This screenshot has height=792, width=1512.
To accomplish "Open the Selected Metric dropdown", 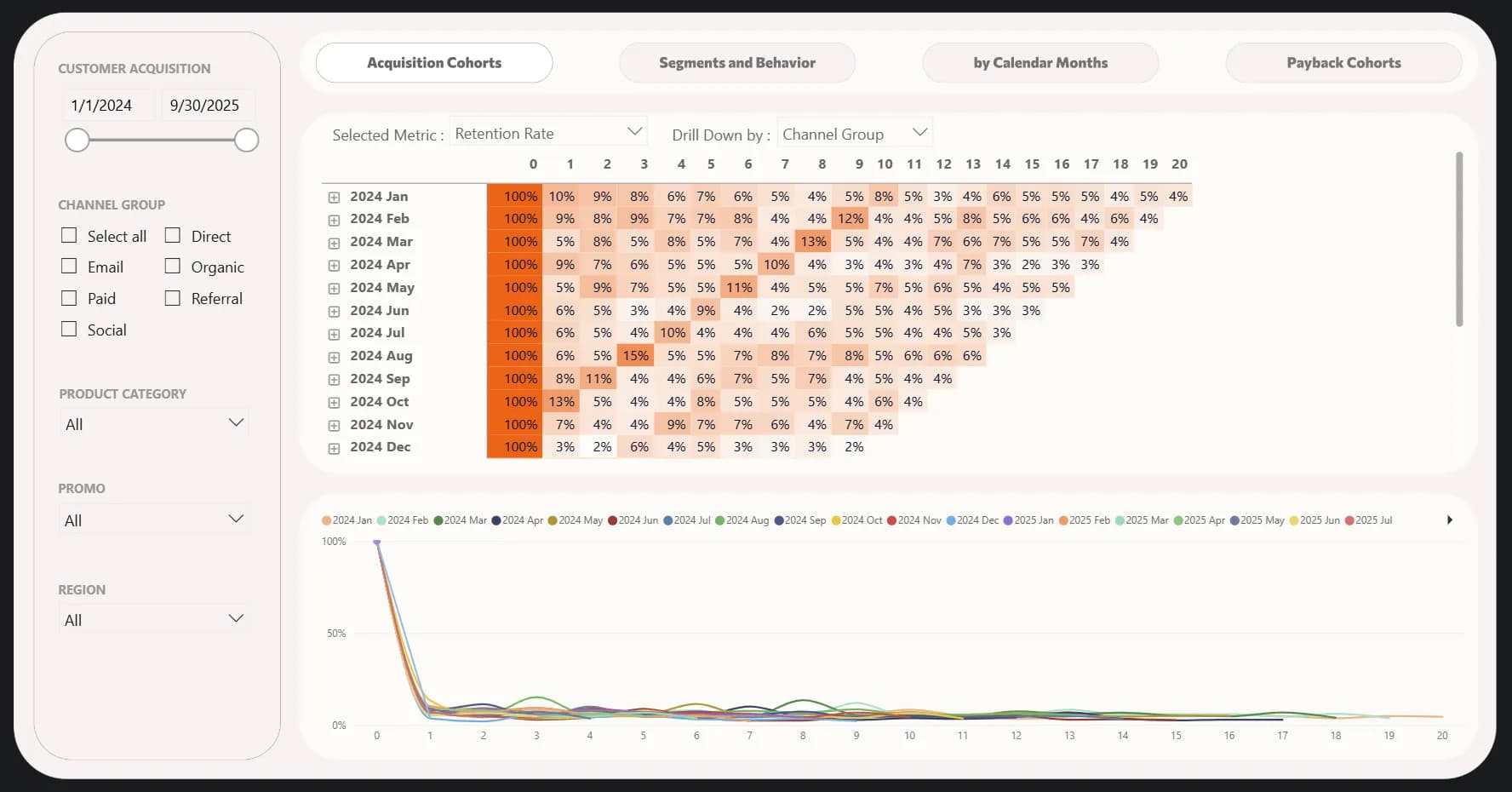I will 547,133.
